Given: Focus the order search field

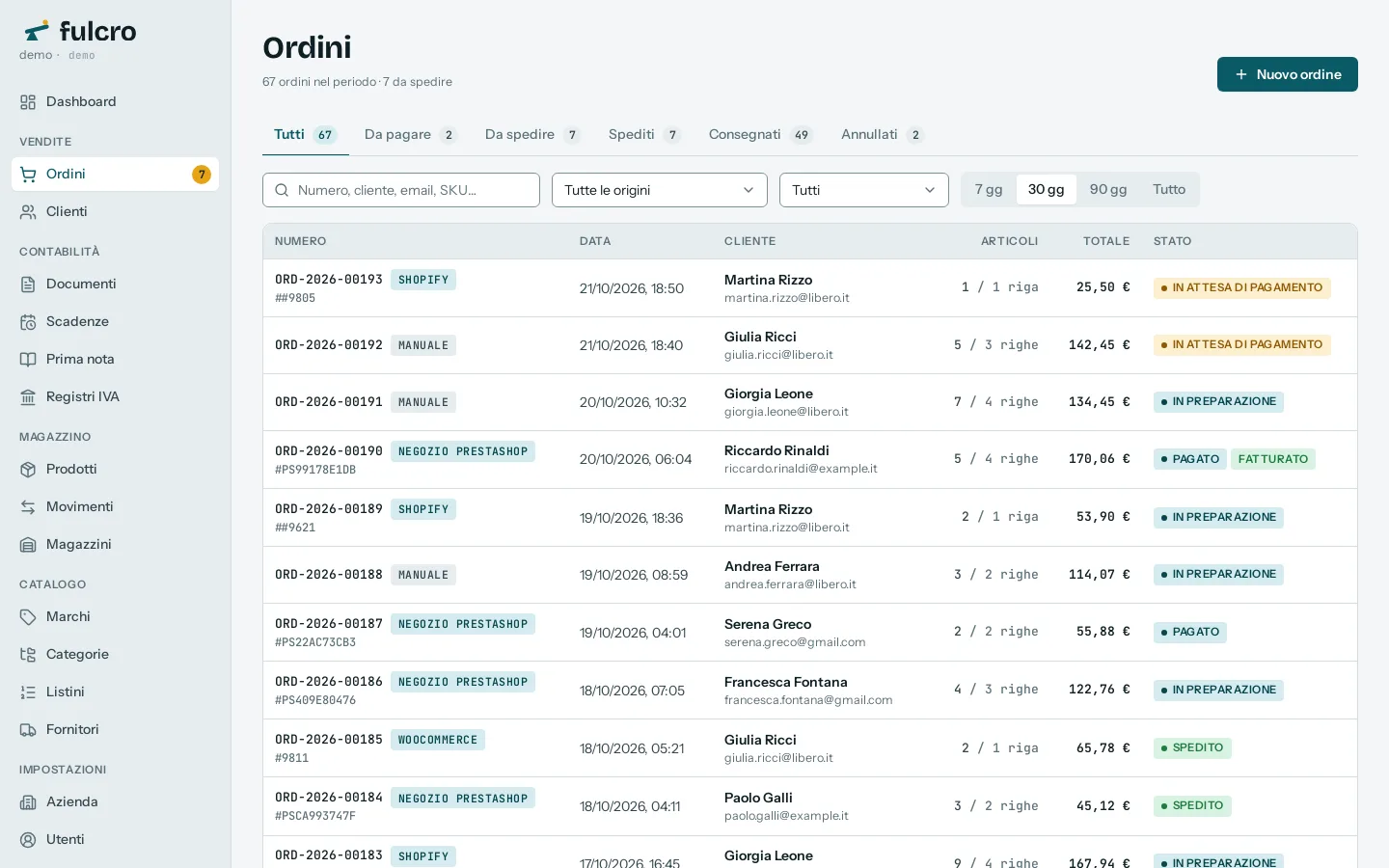Looking at the screenshot, I should (401, 190).
